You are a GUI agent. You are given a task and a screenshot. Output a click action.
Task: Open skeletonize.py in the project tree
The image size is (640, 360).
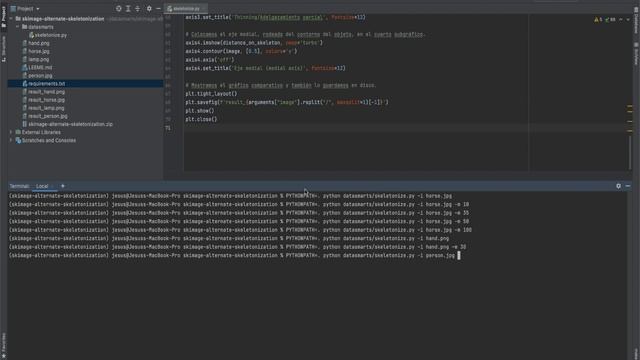pyautogui.click(x=50, y=35)
